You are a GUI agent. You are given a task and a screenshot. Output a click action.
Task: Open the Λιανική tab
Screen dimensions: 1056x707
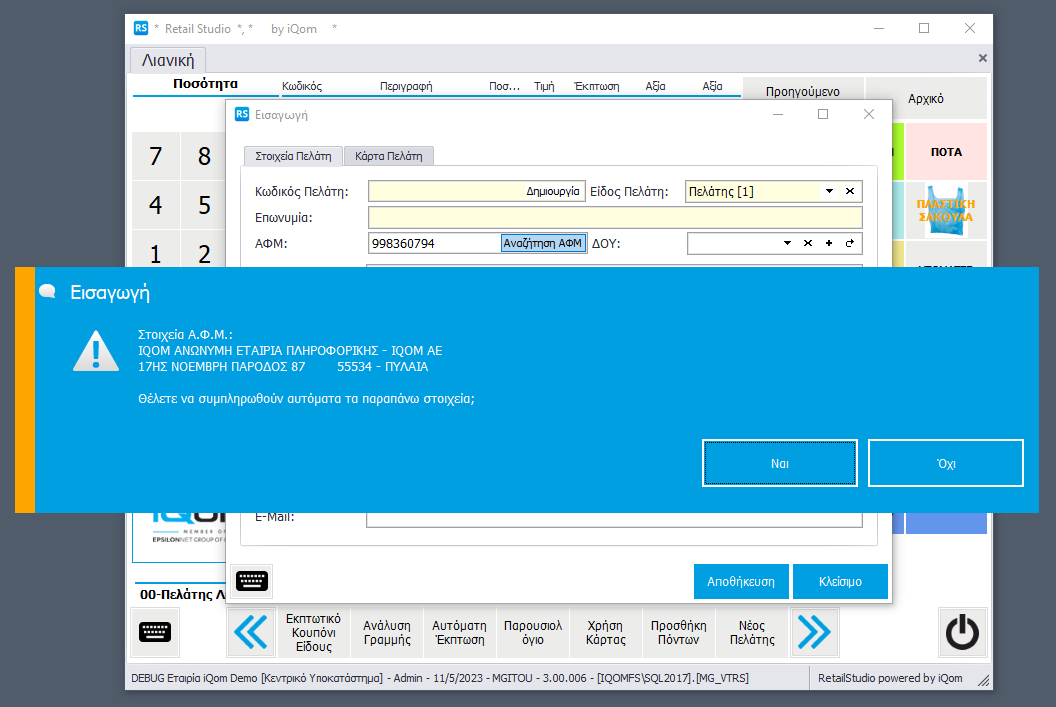pyautogui.click(x=168, y=60)
